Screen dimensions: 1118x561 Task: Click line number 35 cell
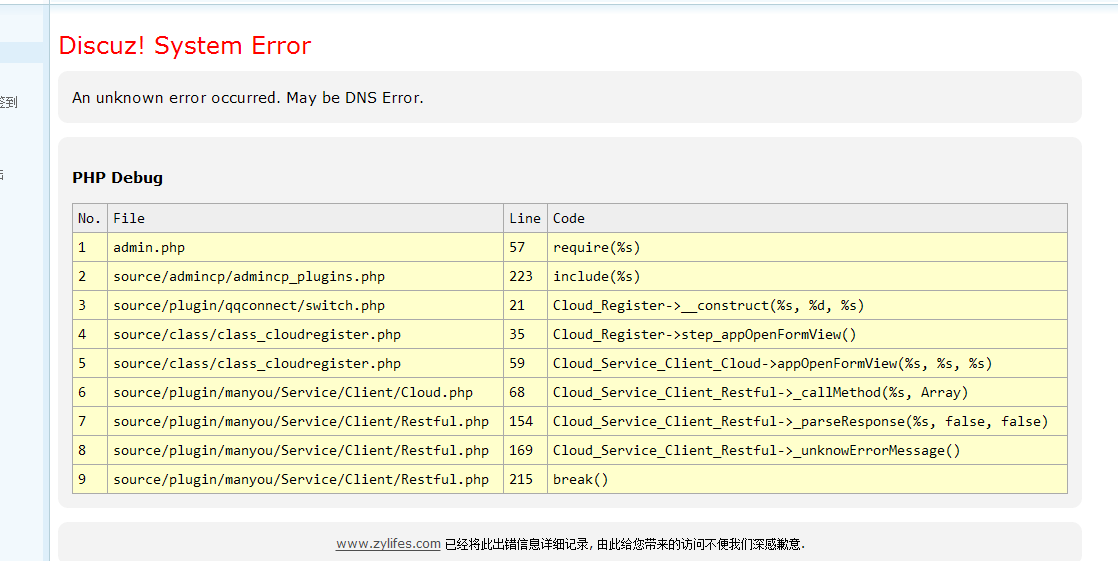525,334
